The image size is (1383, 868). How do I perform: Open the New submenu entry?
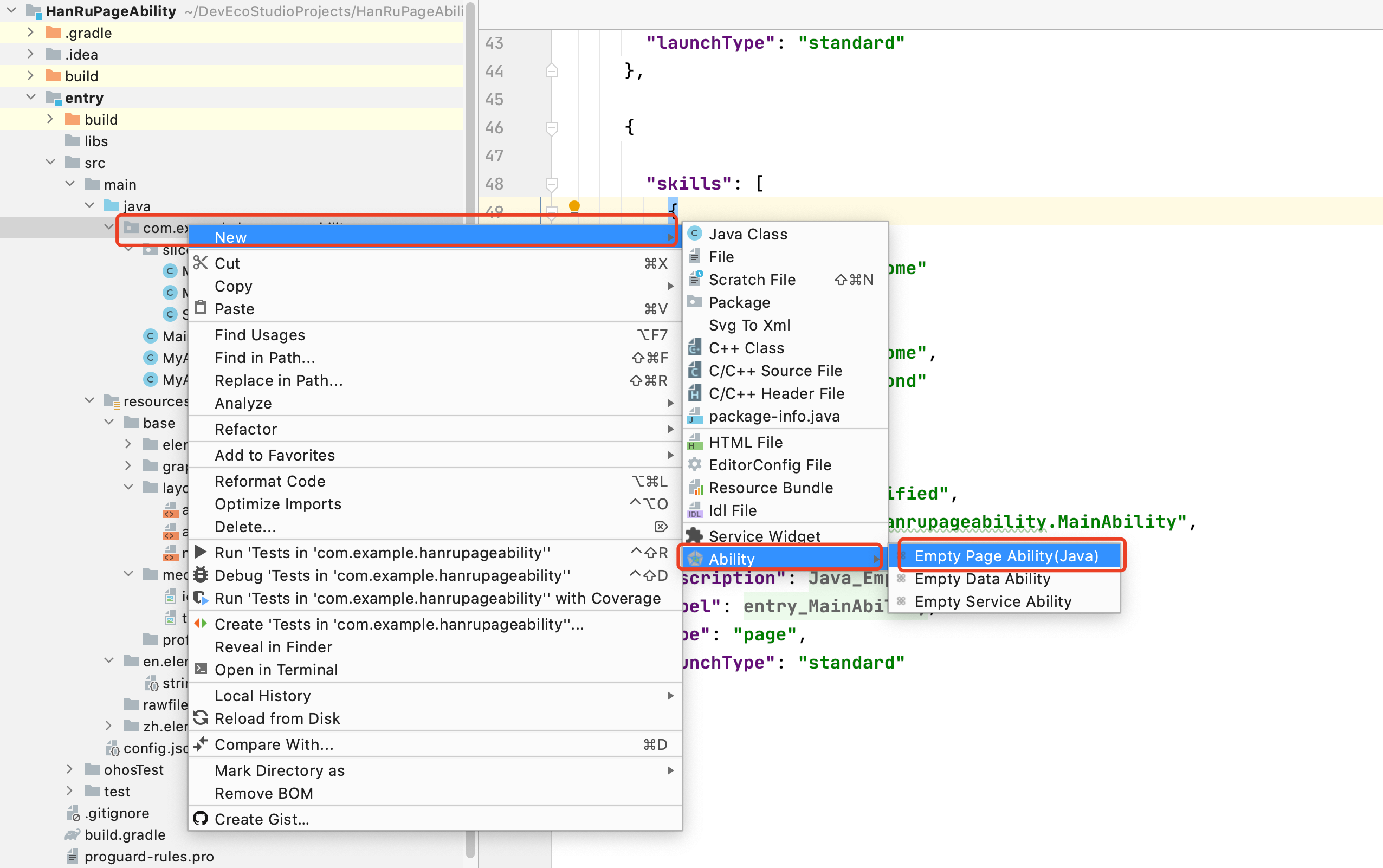435,237
